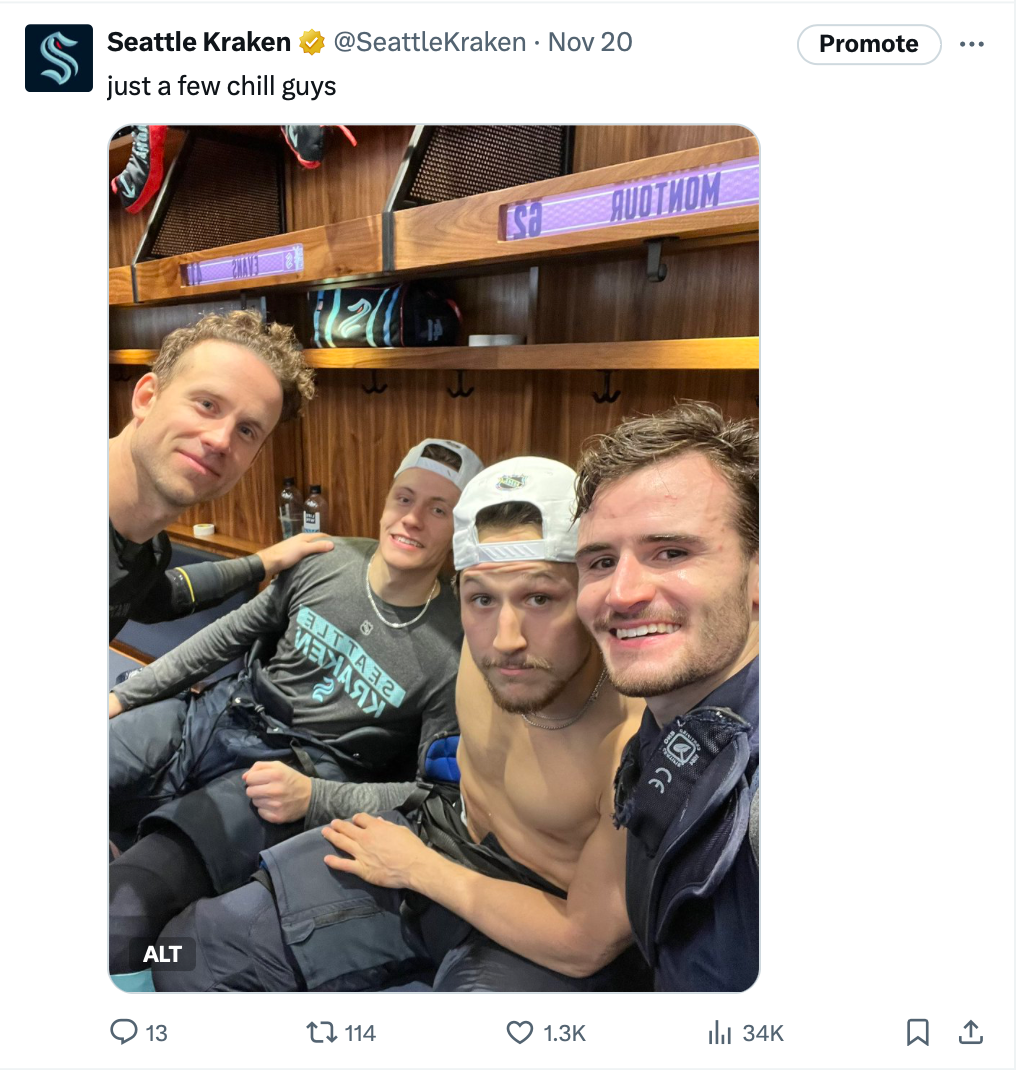Click the Promote button
The image size is (1018, 1070).
[x=869, y=44]
